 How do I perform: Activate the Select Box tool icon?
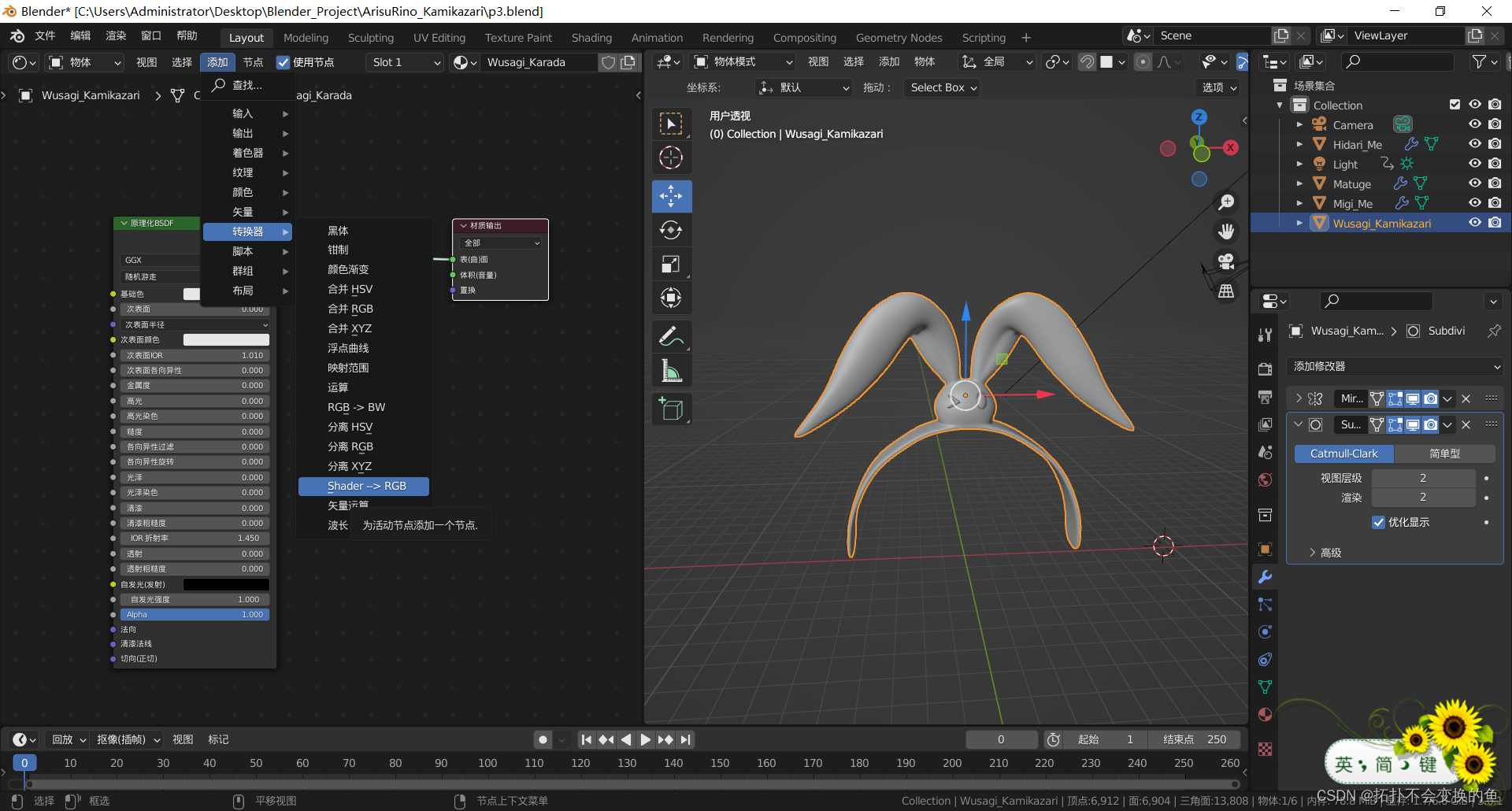pos(671,124)
